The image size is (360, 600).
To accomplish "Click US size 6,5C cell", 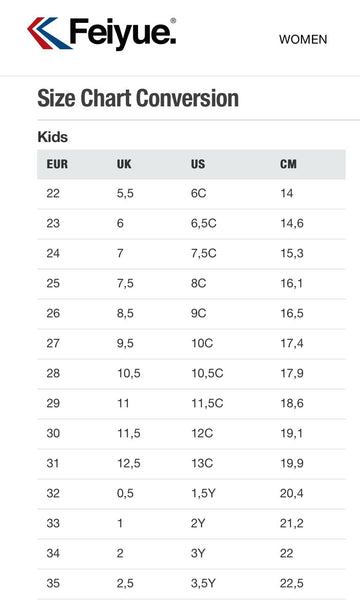I will (204, 223).
